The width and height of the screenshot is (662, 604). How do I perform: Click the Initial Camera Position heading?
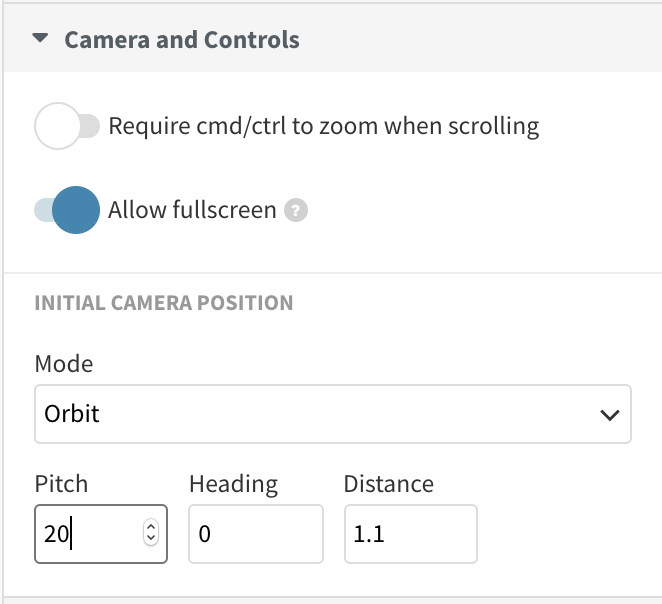pos(164,302)
